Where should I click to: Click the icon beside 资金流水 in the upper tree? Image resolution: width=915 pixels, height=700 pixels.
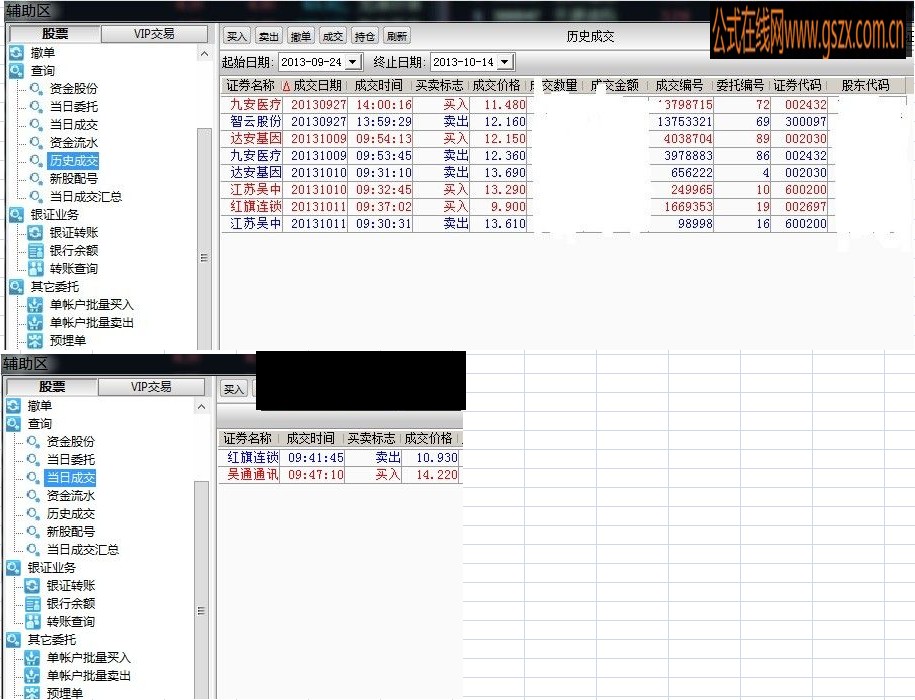pos(36,142)
